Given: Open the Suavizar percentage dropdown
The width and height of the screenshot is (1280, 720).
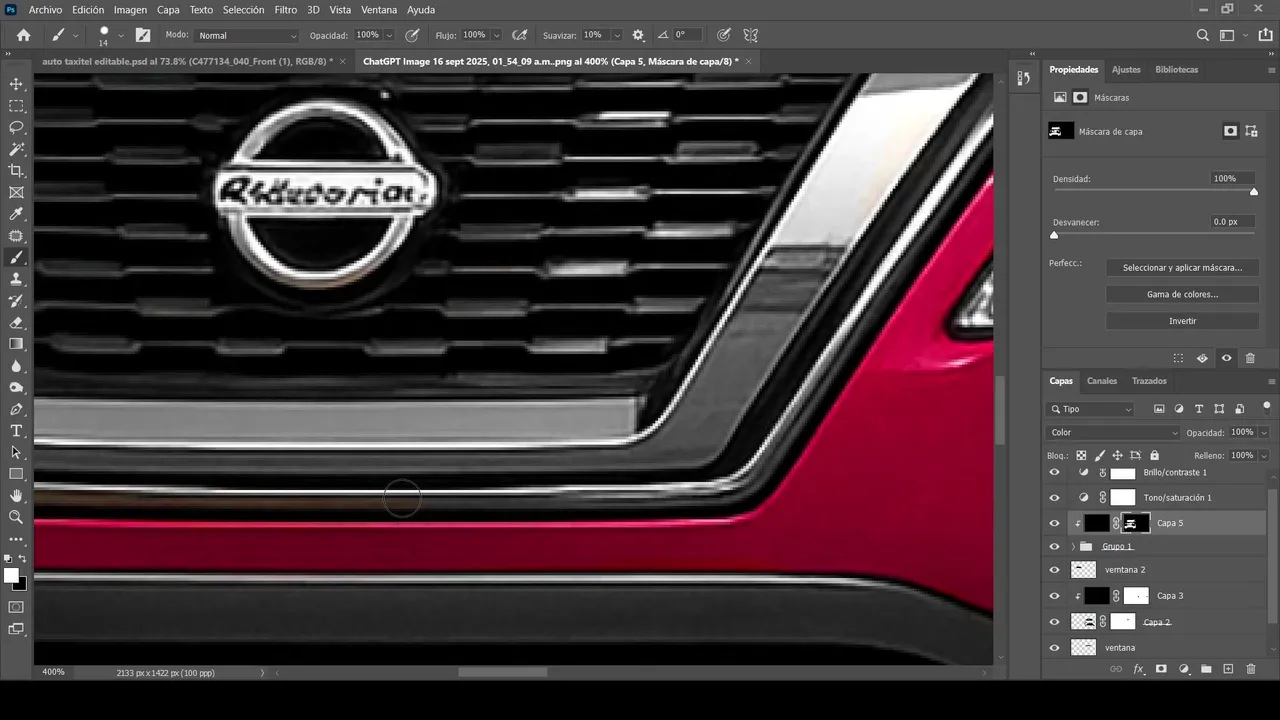Looking at the screenshot, I should (616, 35).
